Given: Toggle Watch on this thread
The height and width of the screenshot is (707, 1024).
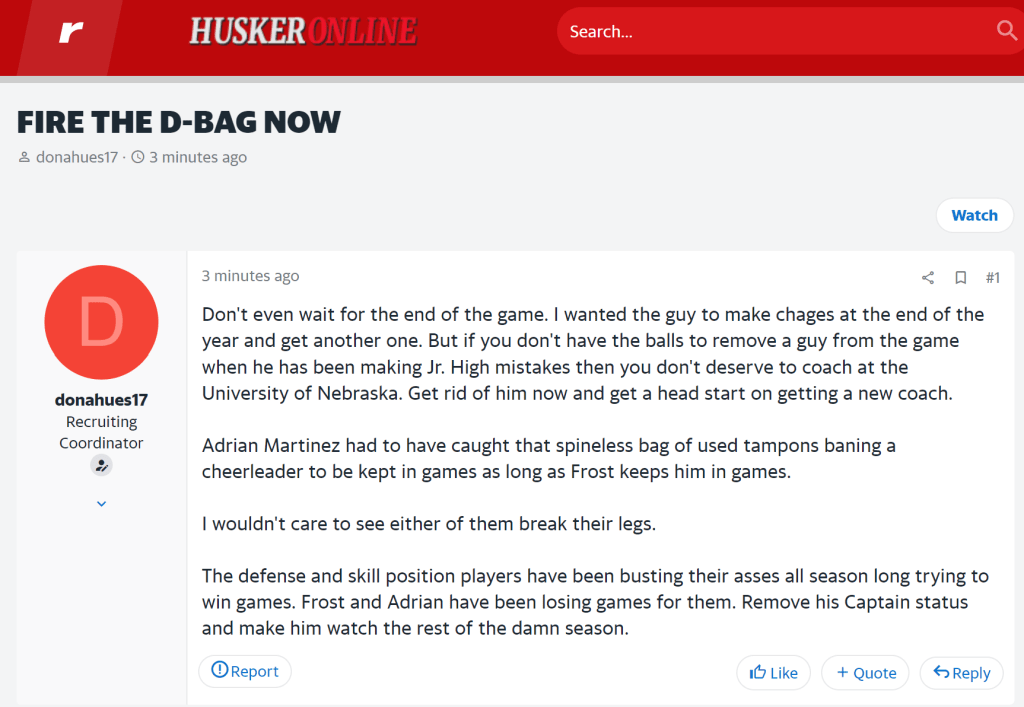Looking at the screenshot, I should (x=974, y=215).
